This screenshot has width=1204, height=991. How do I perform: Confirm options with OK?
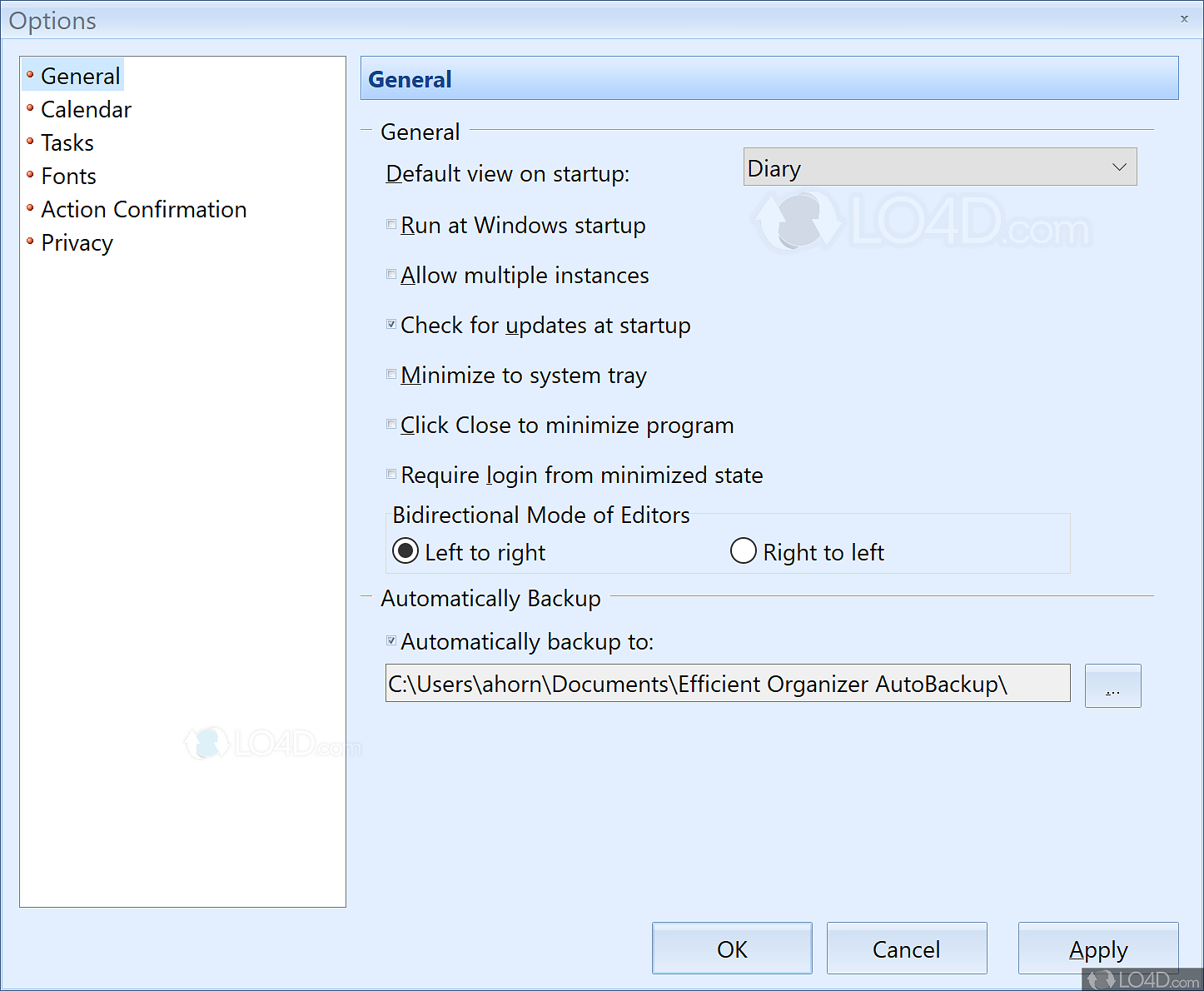click(x=731, y=949)
